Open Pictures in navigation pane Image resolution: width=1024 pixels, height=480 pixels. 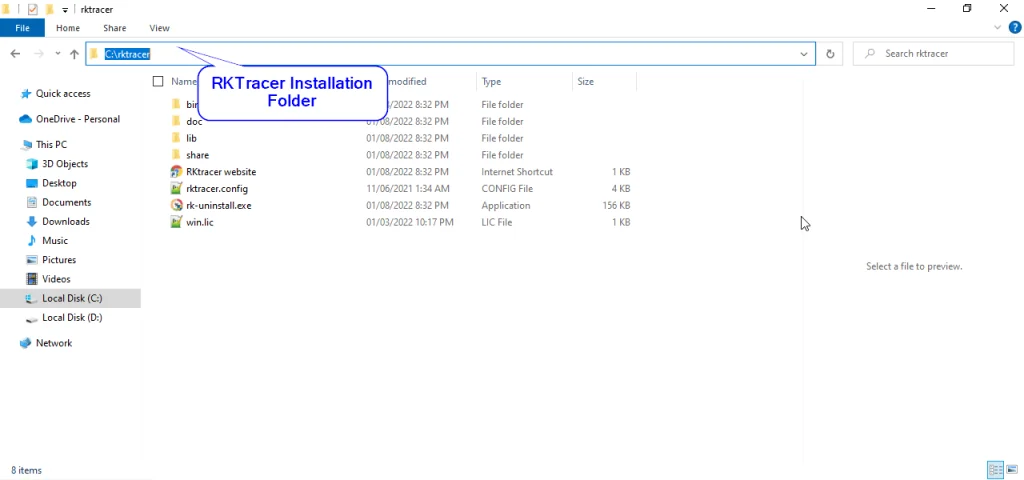59,260
